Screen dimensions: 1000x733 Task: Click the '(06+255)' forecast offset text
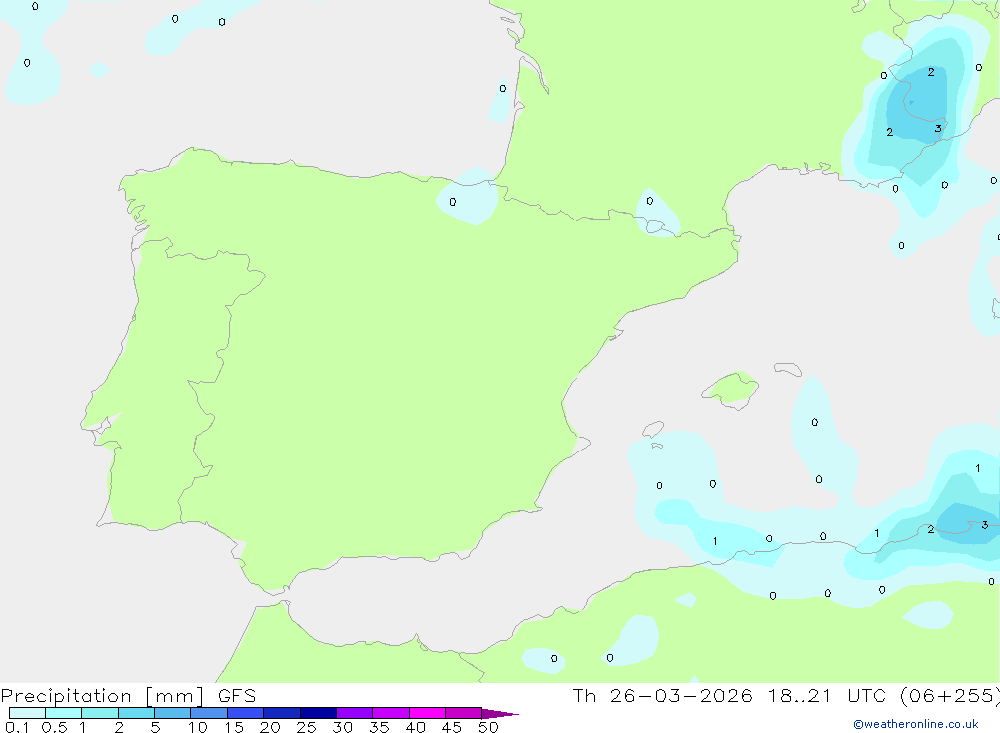click(x=949, y=696)
